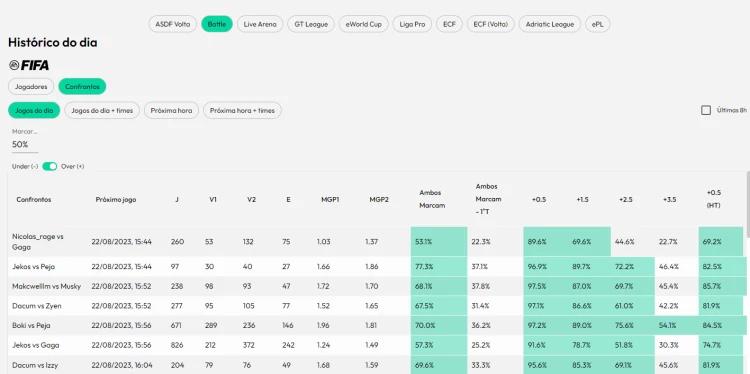Screen dimensions: 750x374
Task: Open the Dacum vs Zyen matchup
Action: coord(36,306)
